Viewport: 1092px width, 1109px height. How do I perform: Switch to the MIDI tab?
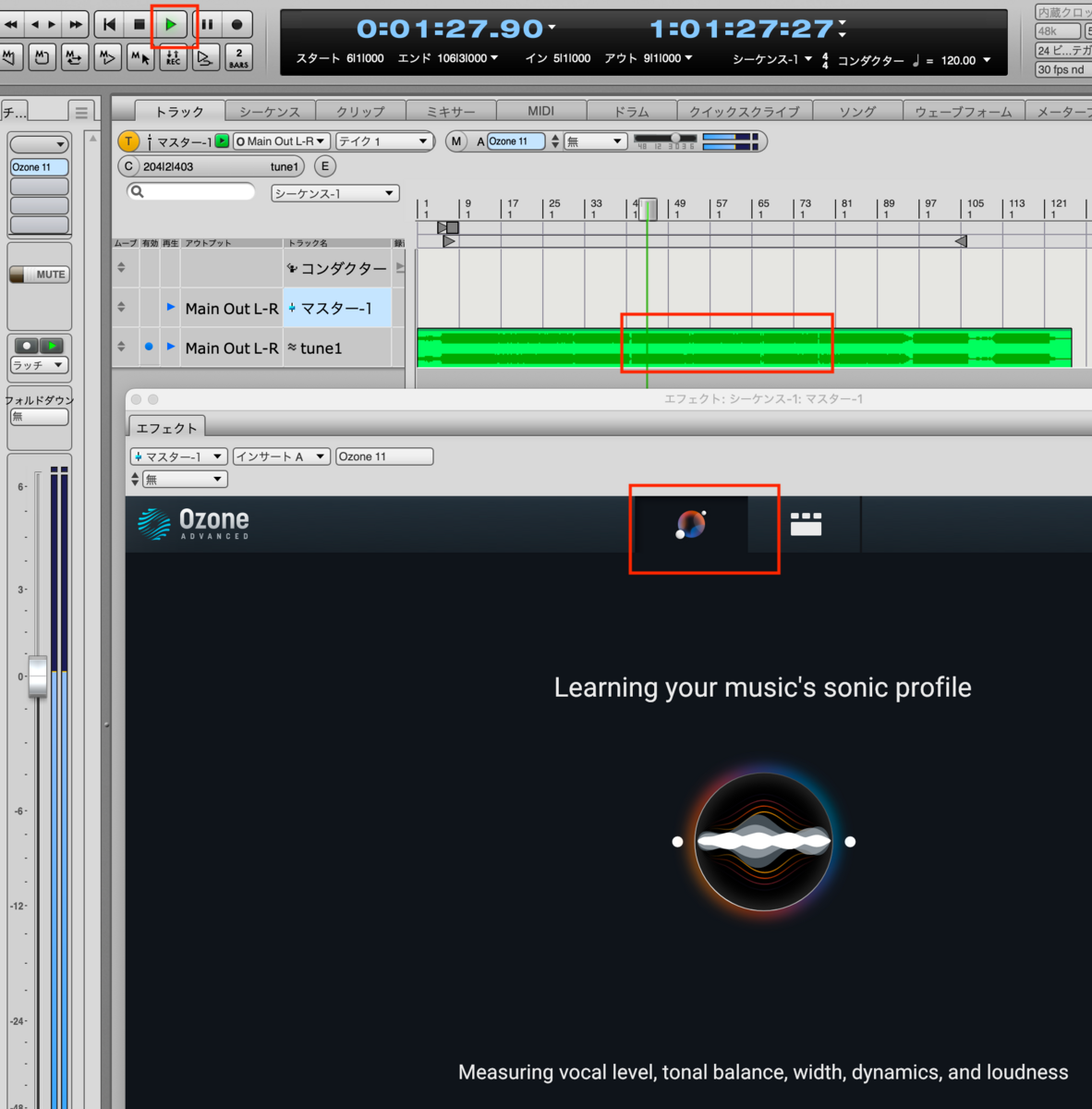[540, 111]
